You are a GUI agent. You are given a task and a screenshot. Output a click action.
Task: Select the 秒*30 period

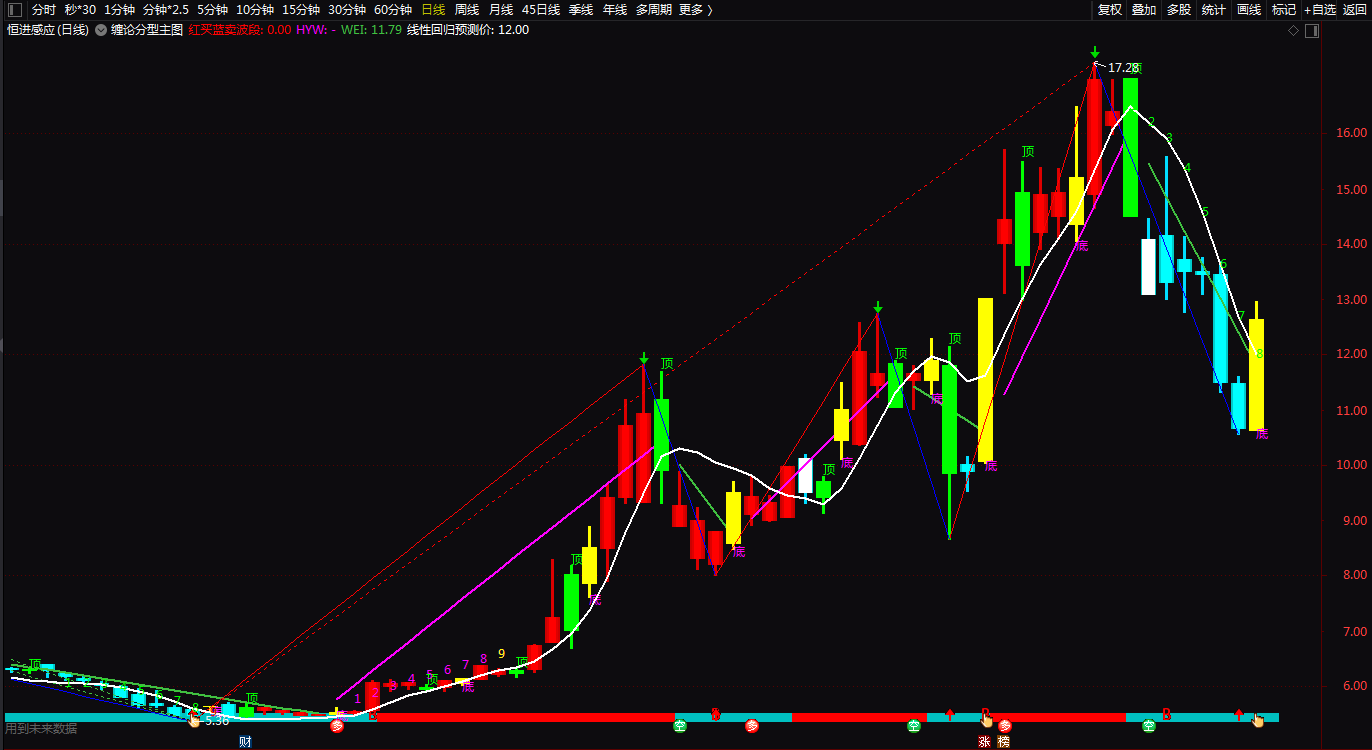pos(81,10)
